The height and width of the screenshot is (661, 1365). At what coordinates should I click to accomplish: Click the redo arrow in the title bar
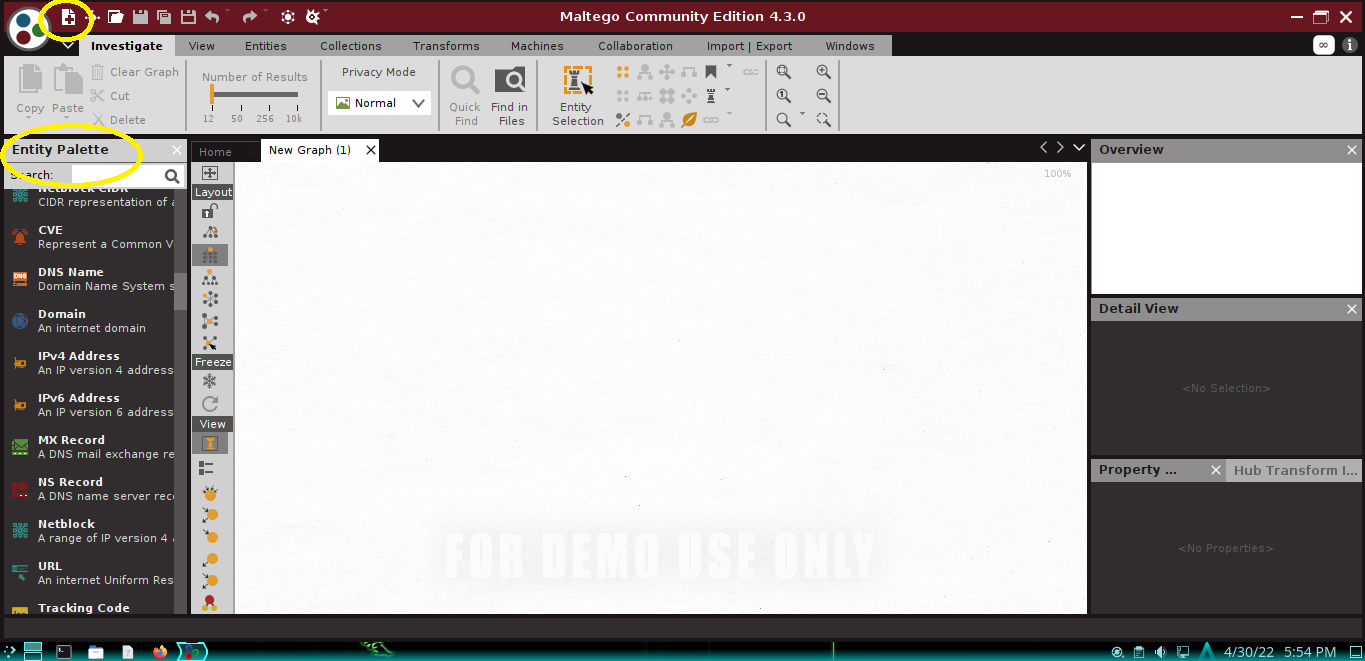click(249, 17)
